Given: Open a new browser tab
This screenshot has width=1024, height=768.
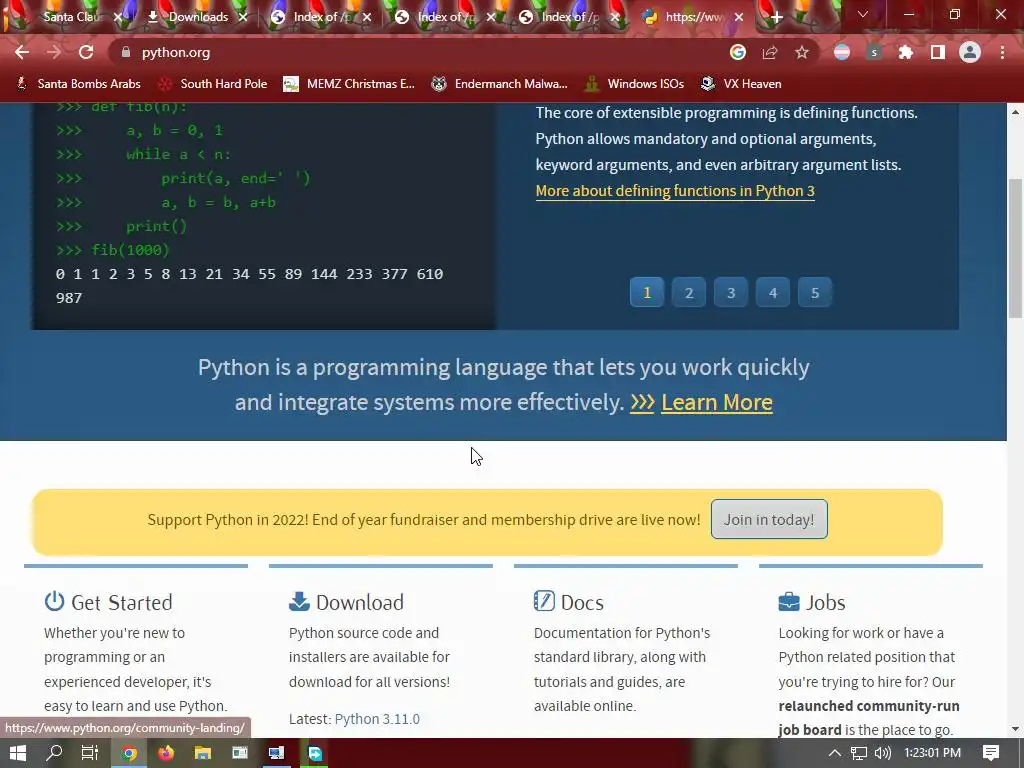Looking at the screenshot, I should pos(776,17).
